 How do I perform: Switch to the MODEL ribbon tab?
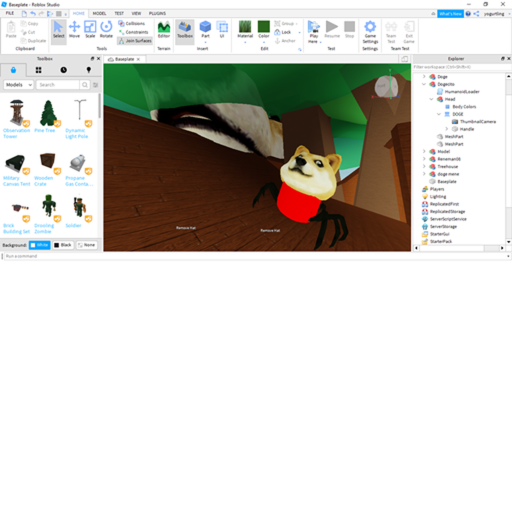click(99, 13)
